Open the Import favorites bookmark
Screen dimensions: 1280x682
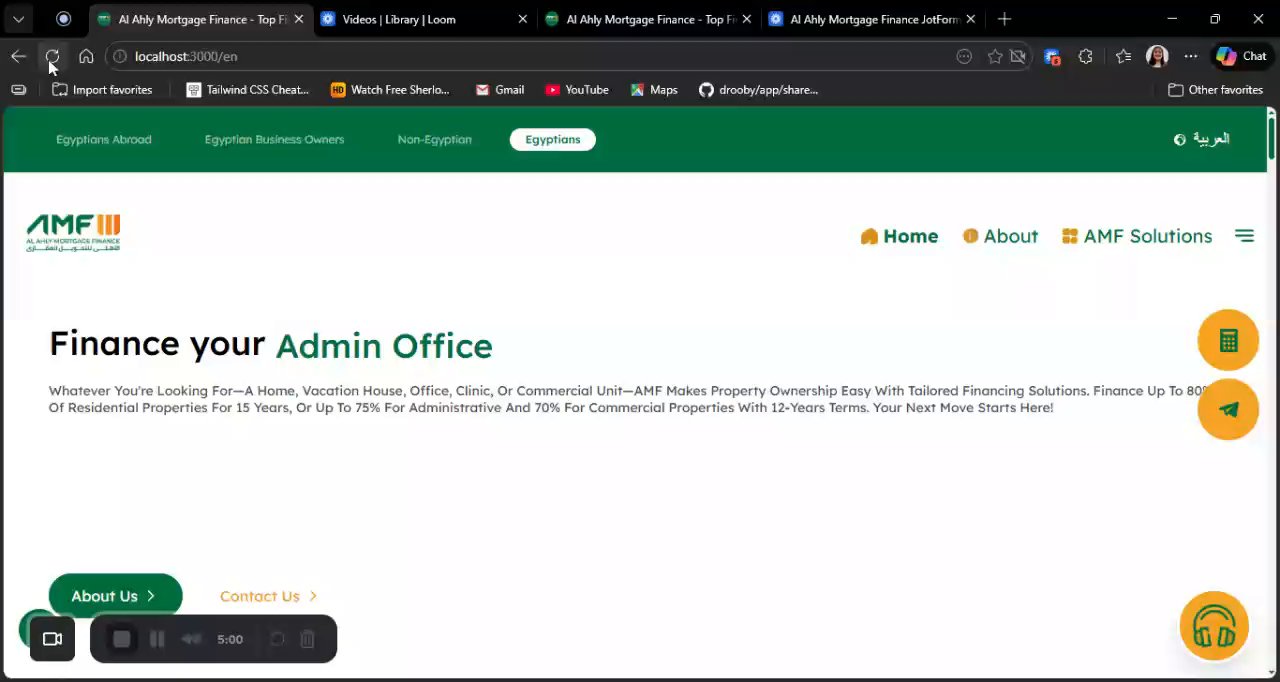(102, 90)
